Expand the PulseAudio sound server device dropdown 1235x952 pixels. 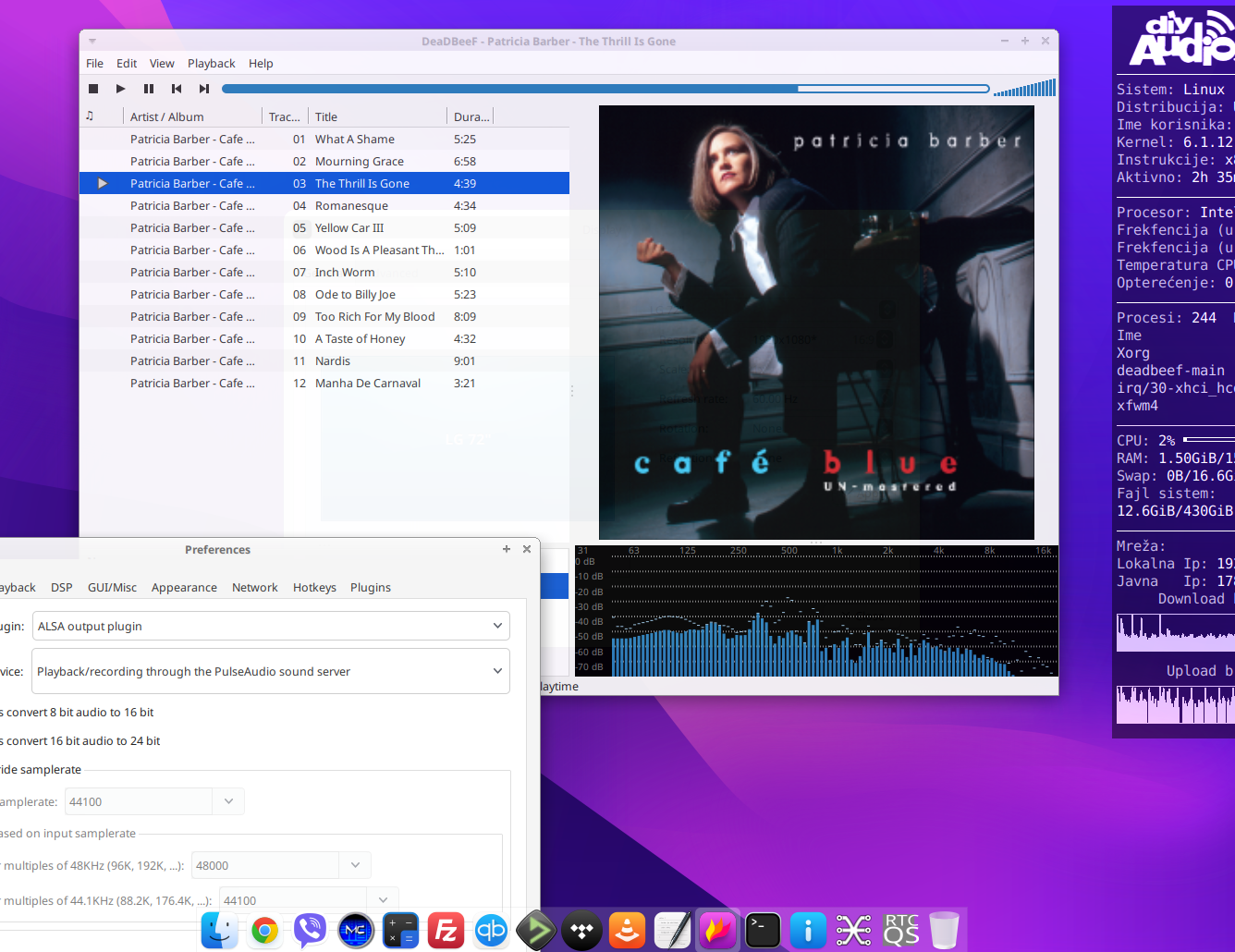[x=271, y=671]
